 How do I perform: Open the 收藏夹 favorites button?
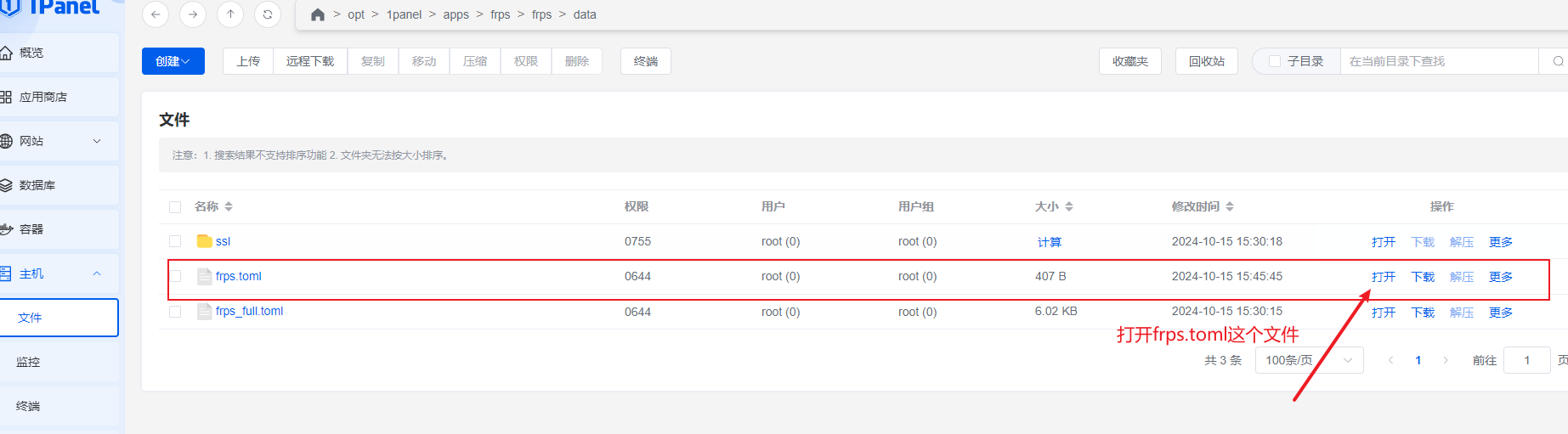pos(1130,61)
